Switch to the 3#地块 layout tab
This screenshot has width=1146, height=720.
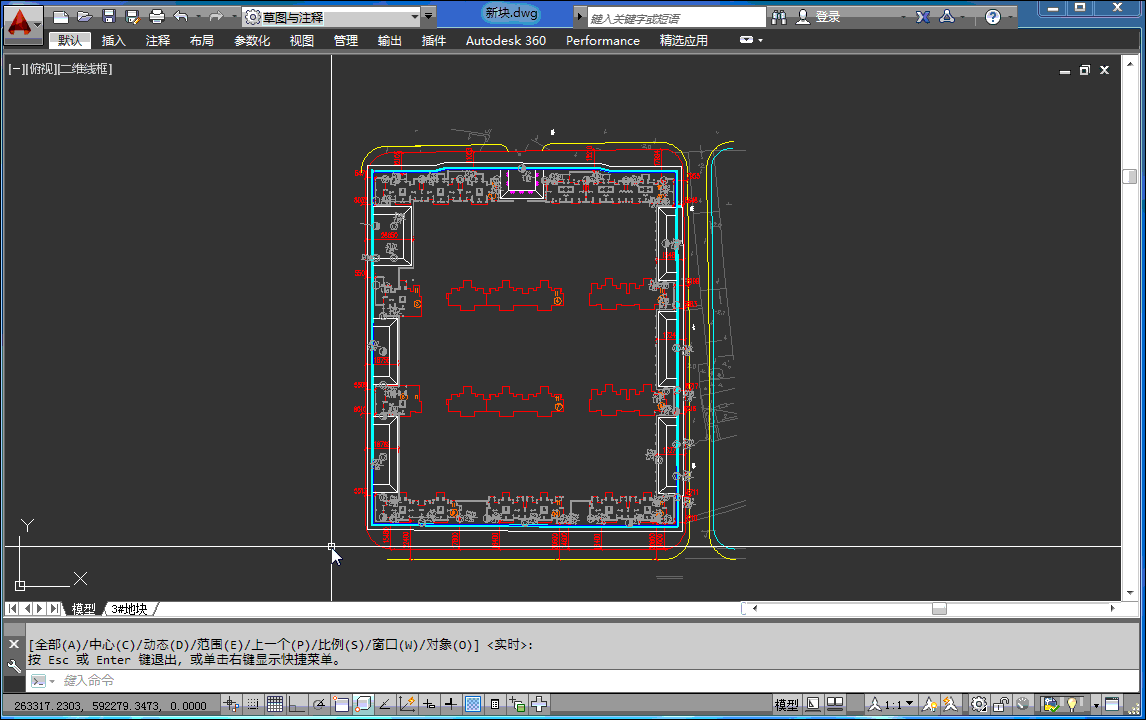[x=129, y=609]
